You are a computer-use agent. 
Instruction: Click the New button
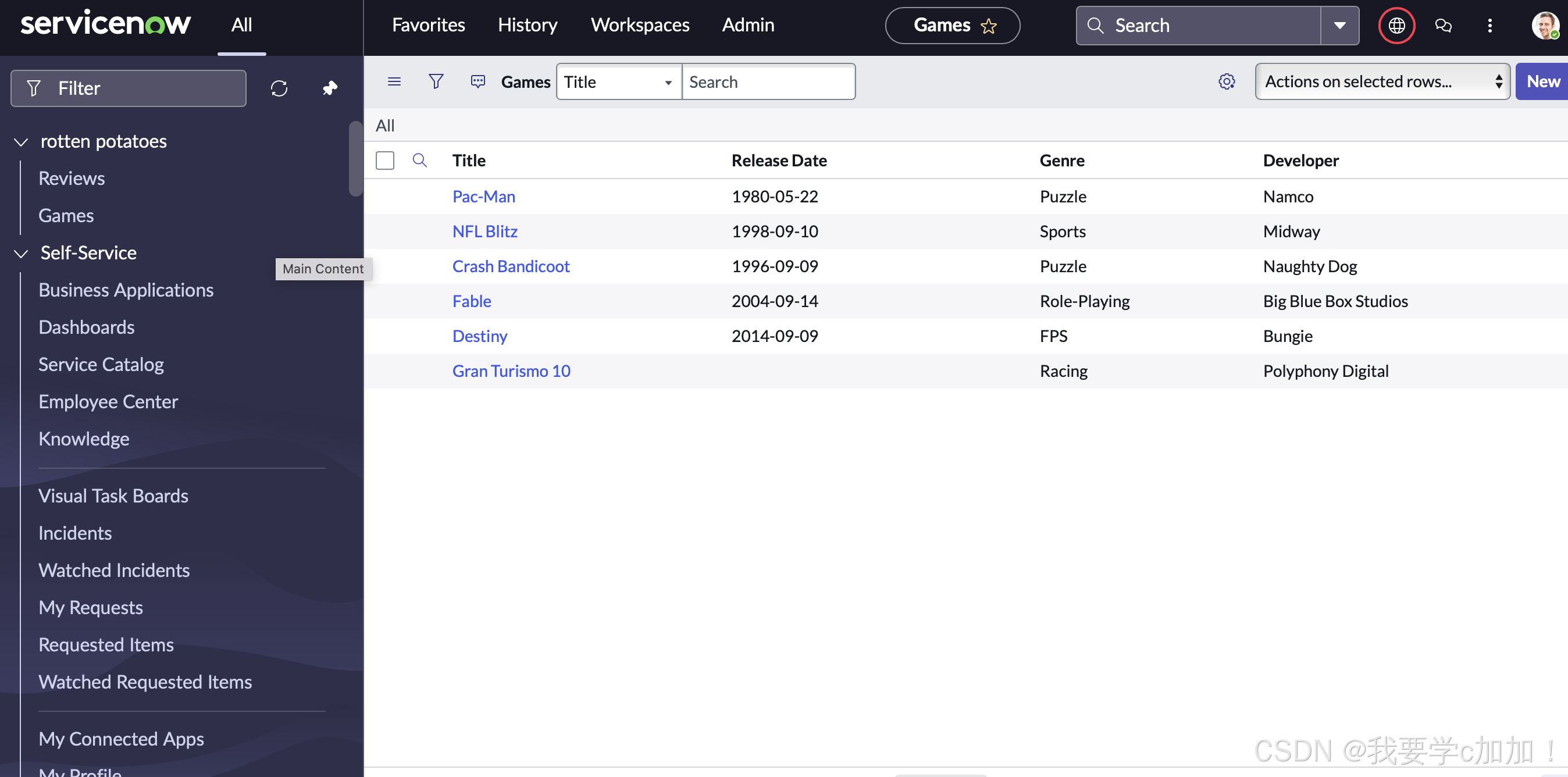pos(1542,81)
